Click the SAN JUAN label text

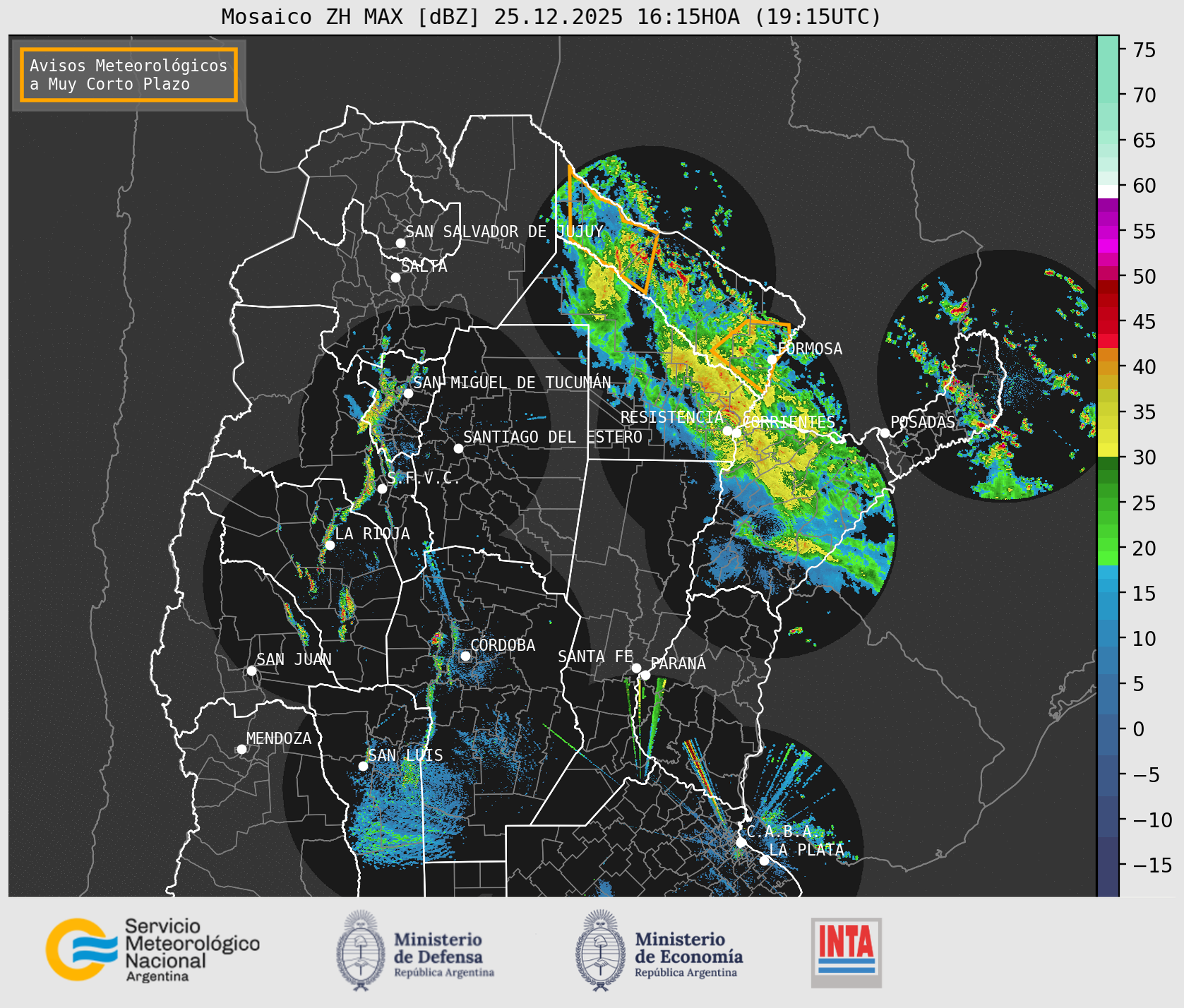294,659
